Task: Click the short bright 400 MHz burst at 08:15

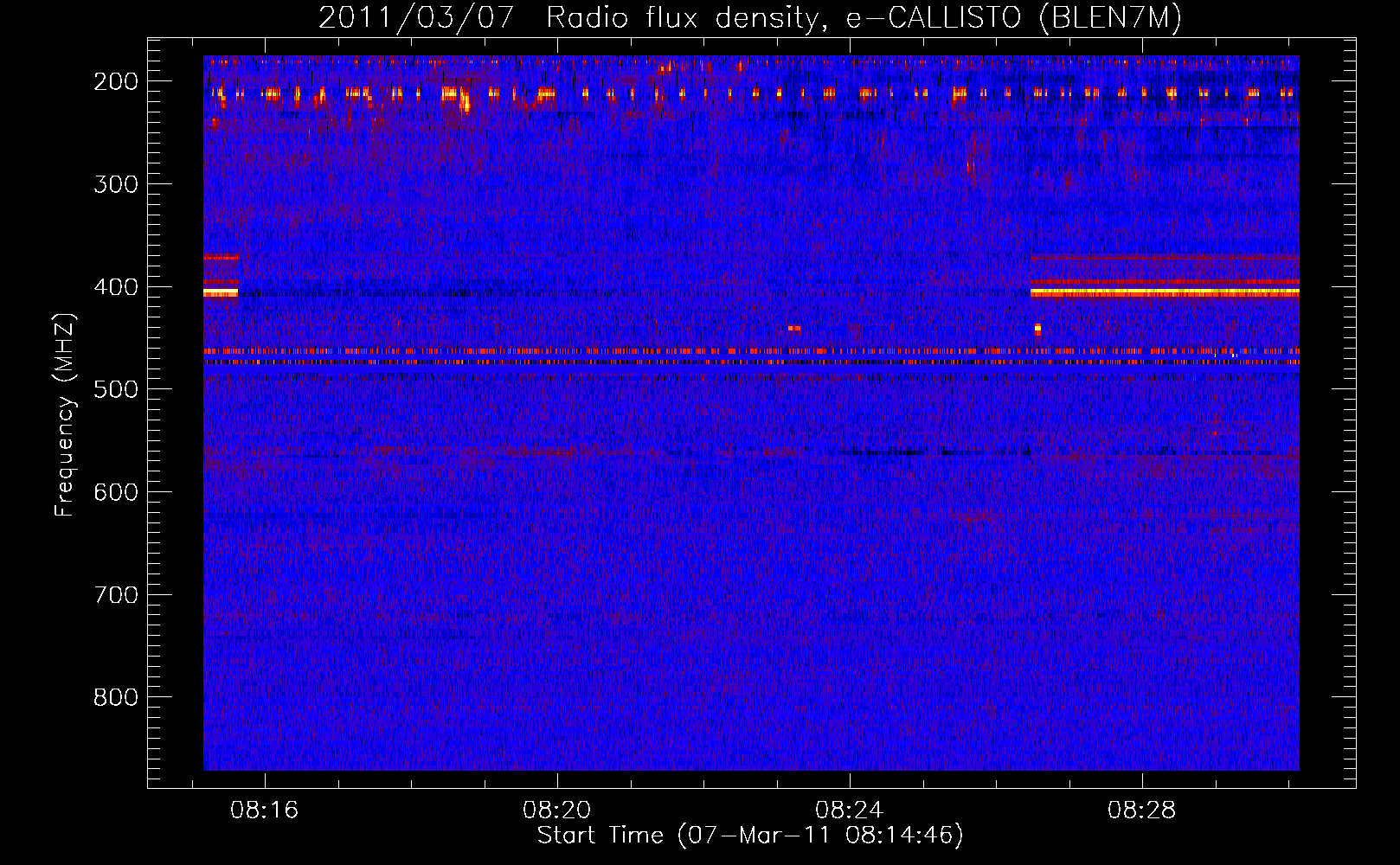Action: coord(221,292)
